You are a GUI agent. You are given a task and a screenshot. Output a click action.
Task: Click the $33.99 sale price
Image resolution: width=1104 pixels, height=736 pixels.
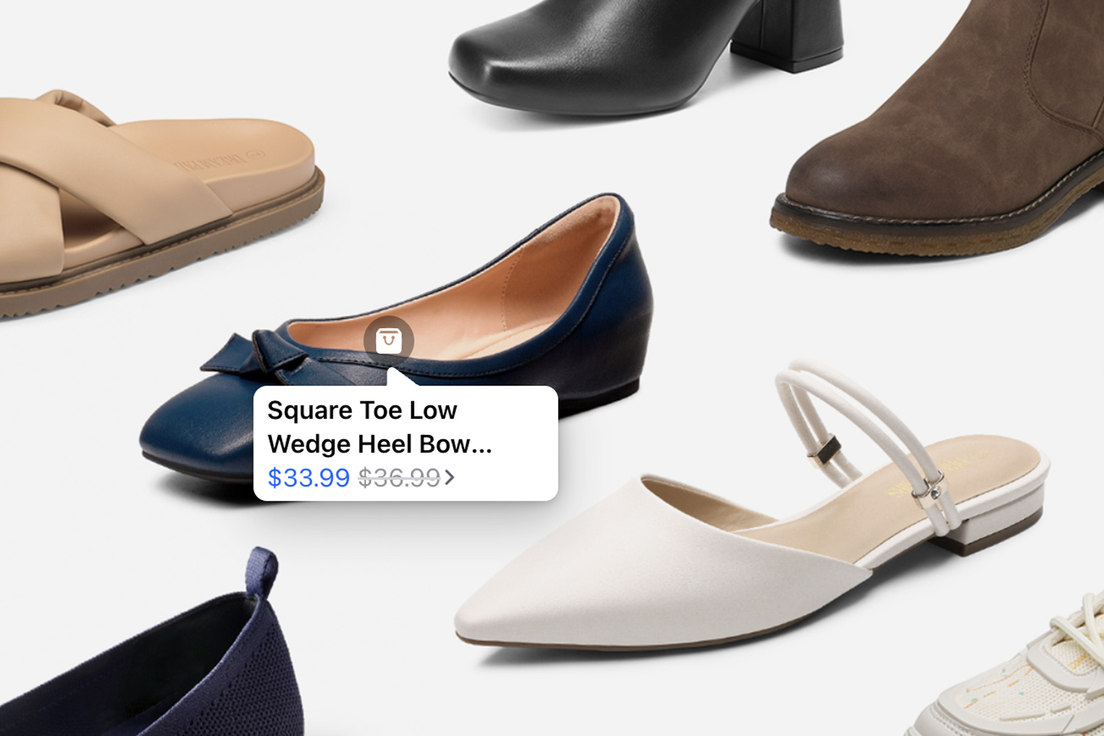point(308,478)
